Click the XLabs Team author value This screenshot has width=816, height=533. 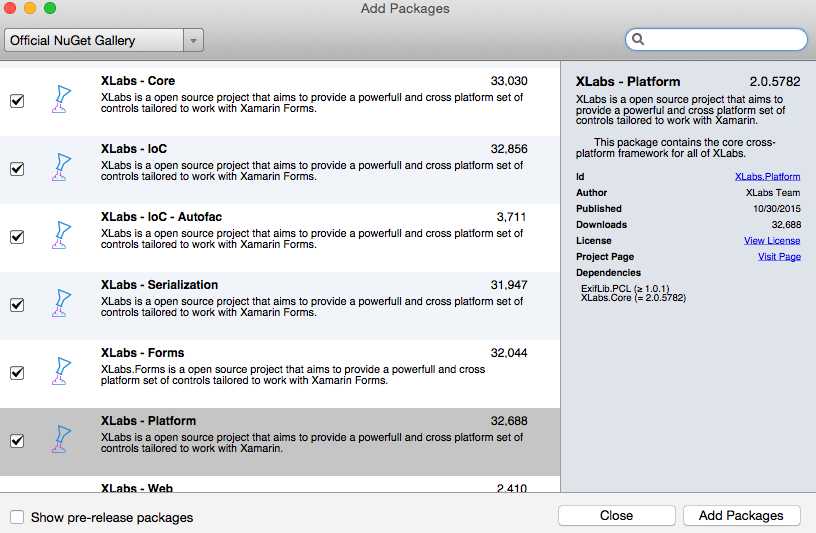[773, 193]
